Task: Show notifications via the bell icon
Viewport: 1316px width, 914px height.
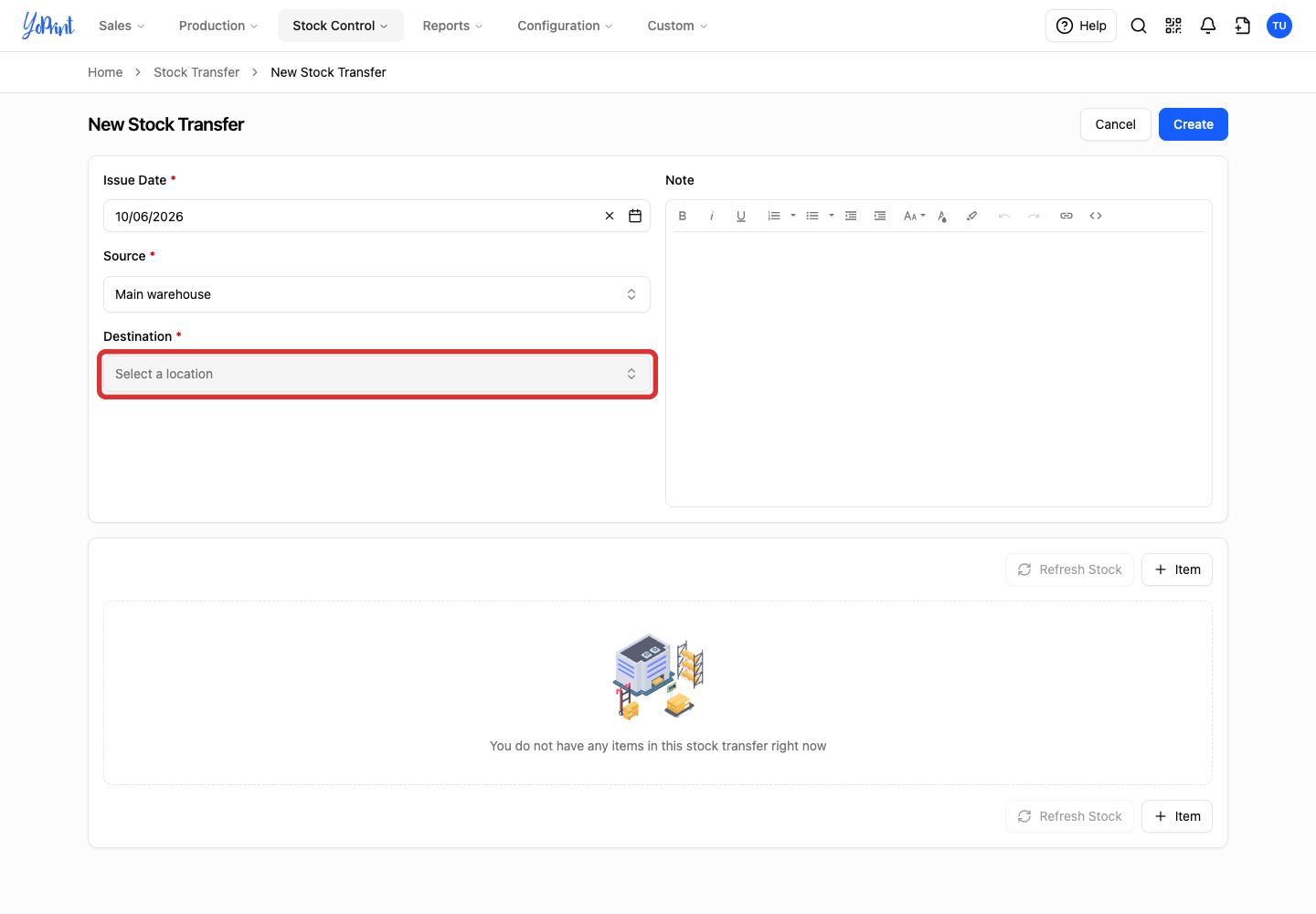Action: 1208,26
